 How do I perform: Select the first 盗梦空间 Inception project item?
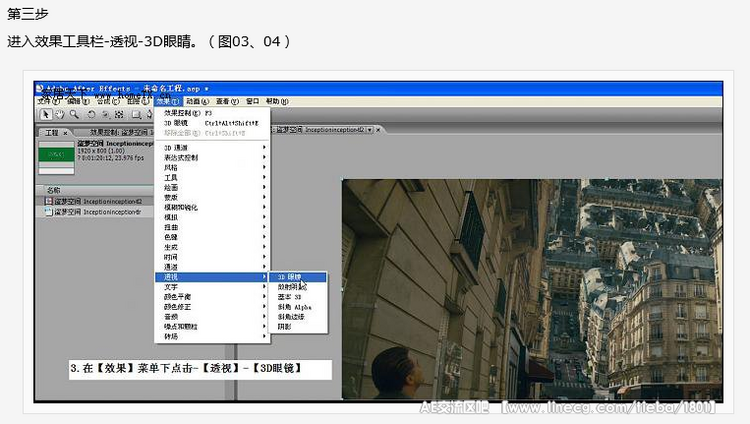tap(96, 201)
